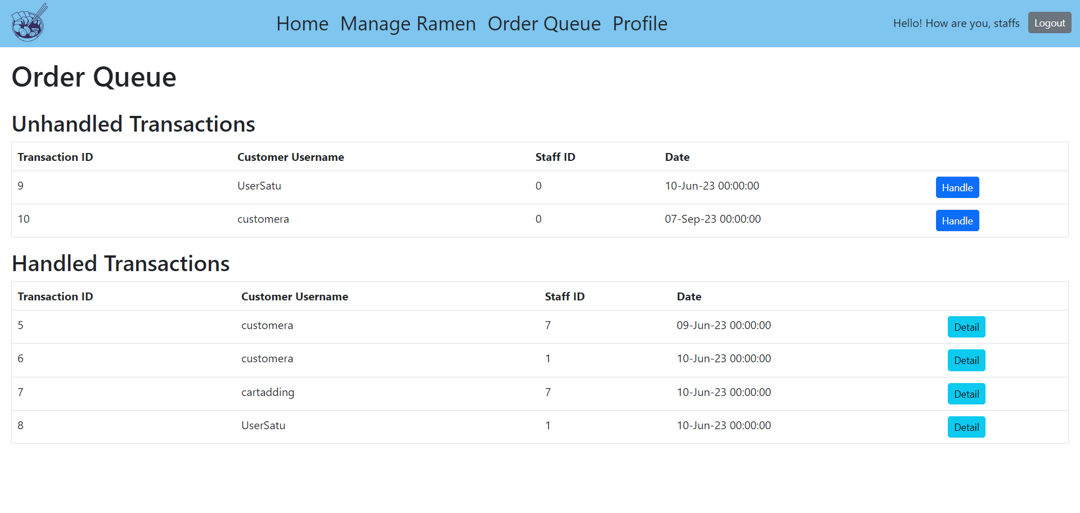Click the cartadding customer username cell
Viewport: 1080px width, 513px height.
[x=267, y=392]
